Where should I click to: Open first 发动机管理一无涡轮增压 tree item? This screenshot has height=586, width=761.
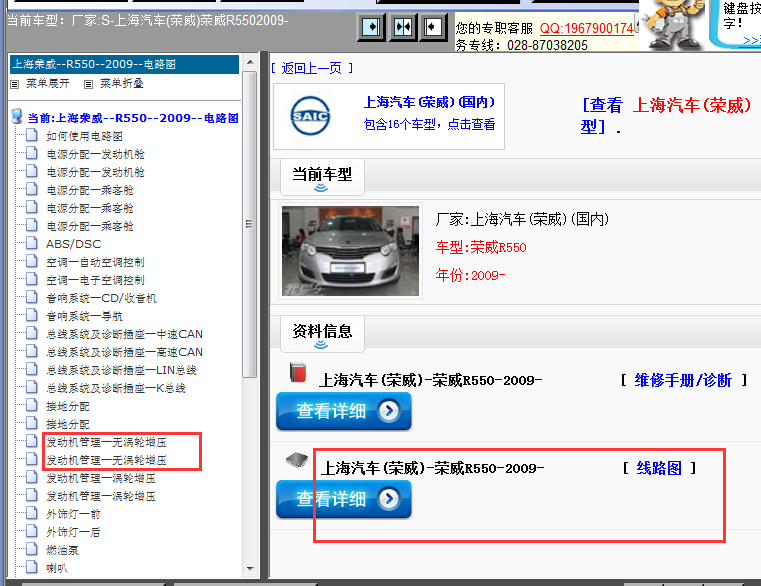106,442
